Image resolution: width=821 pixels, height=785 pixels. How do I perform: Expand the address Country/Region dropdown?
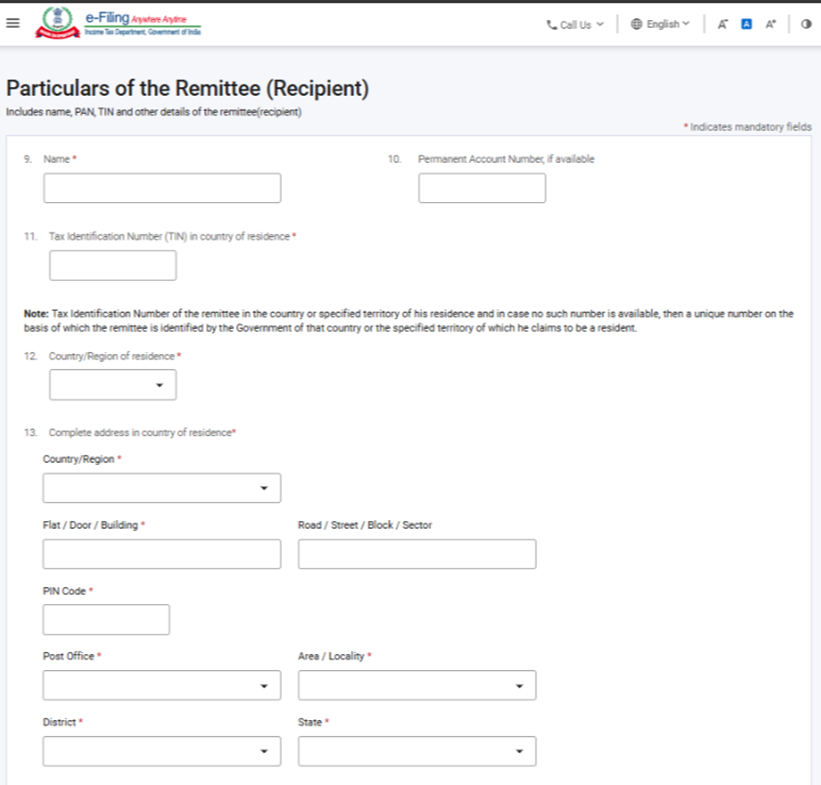tap(162, 488)
